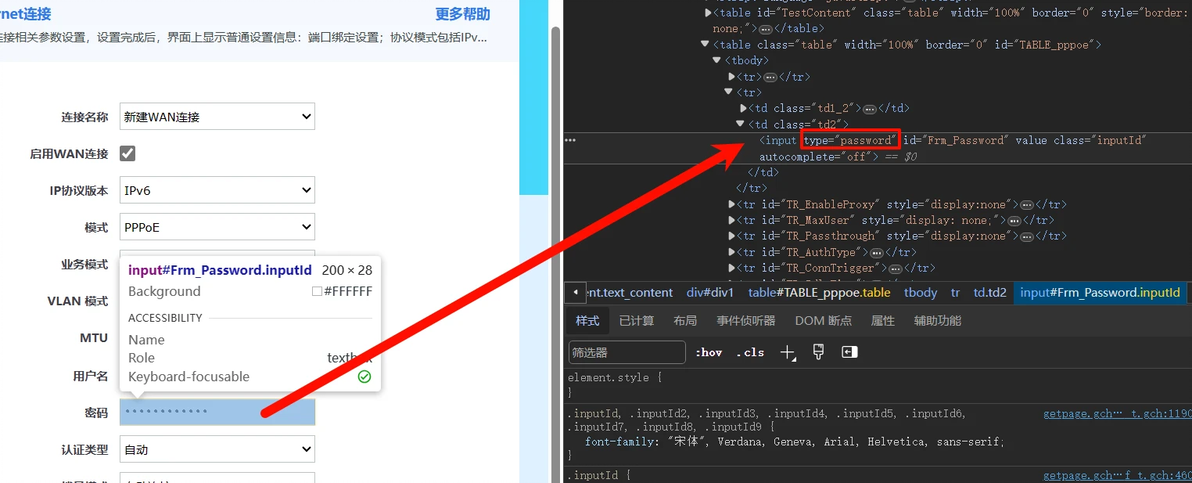Click the cyan scrollbar thumb of the router page

(x=533, y=97)
